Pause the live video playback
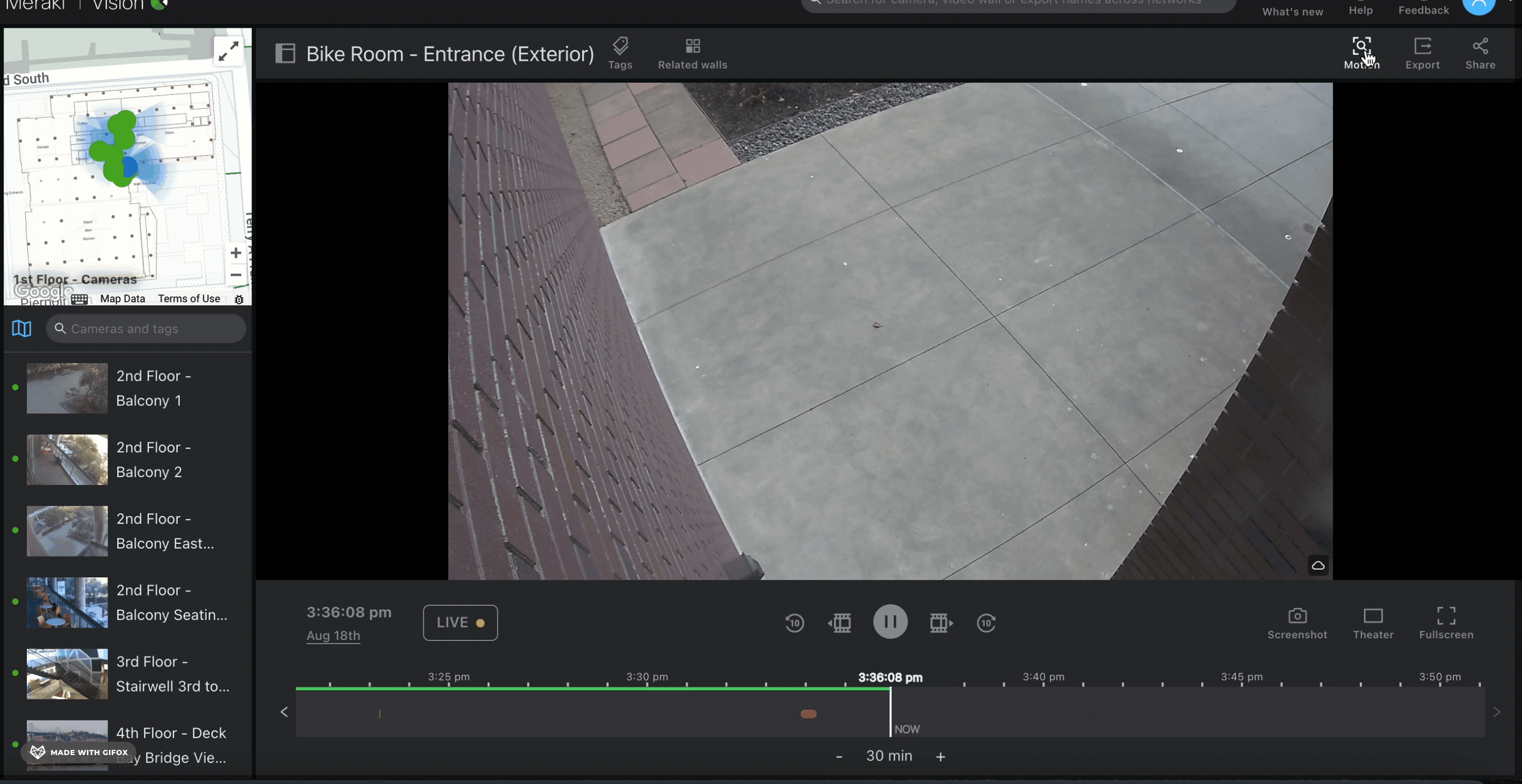 click(x=890, y=621)
